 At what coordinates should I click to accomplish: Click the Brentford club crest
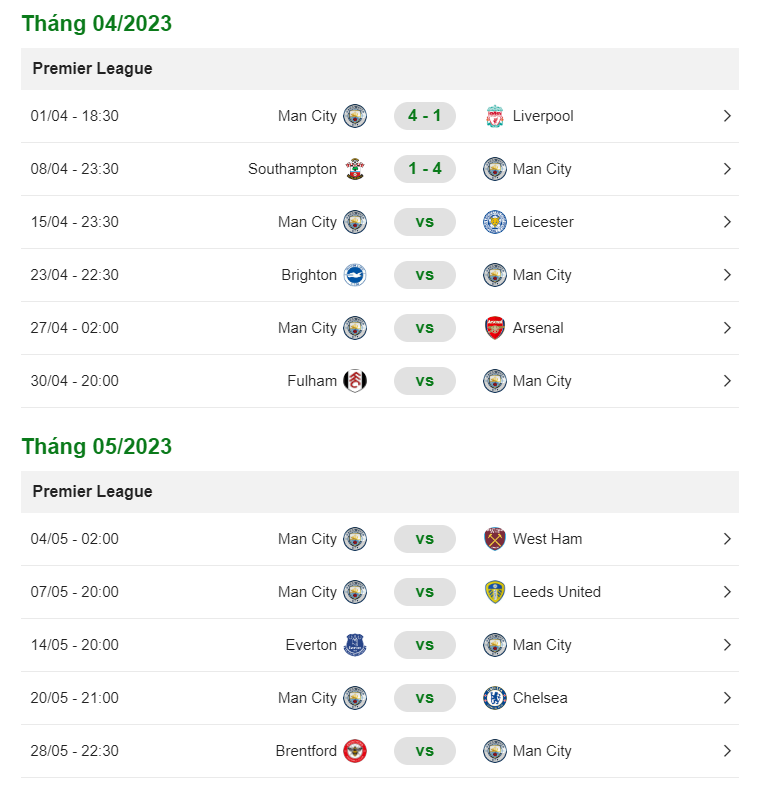click(355, 751)
